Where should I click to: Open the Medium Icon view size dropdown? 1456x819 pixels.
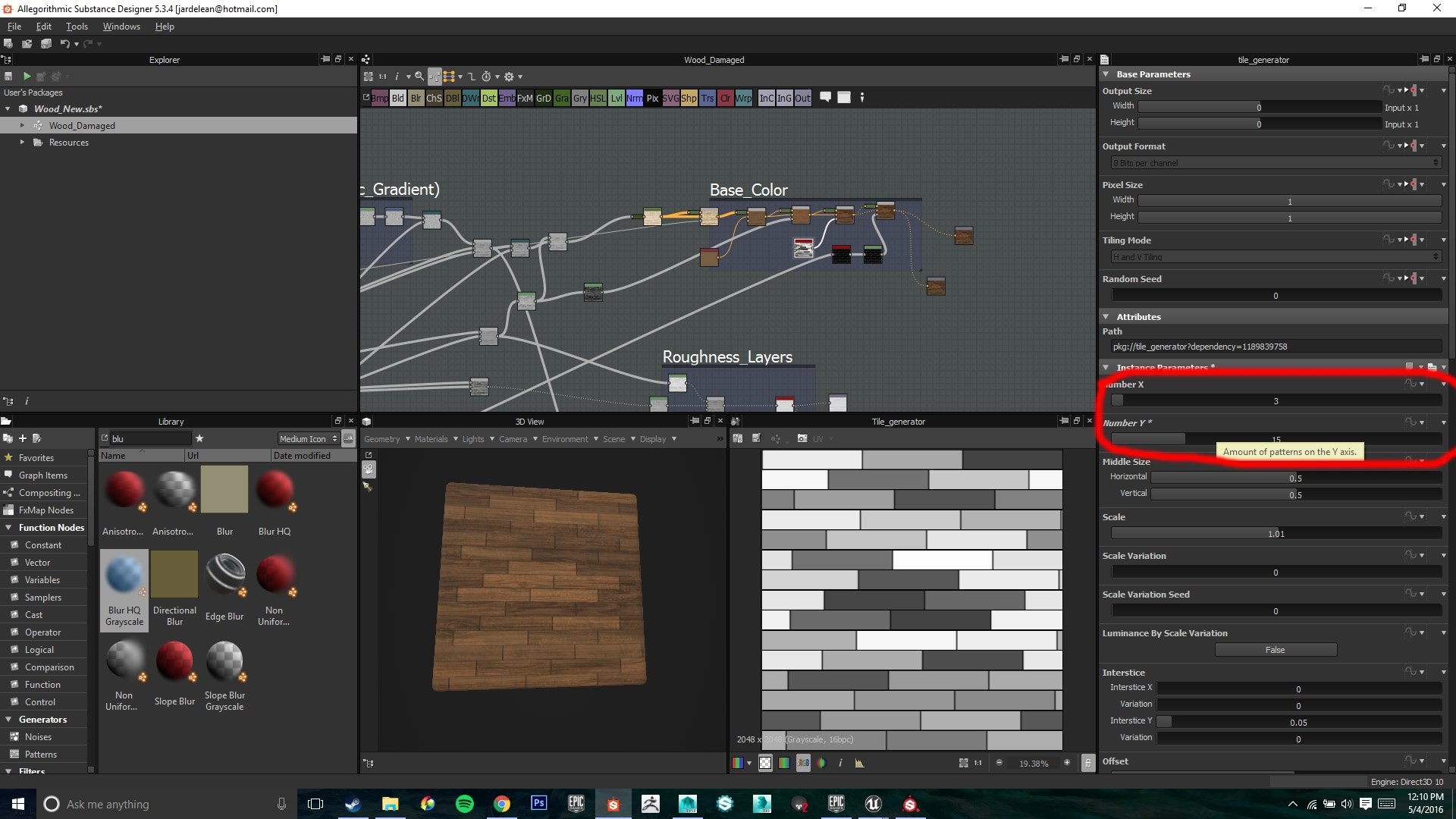point(308,438)
